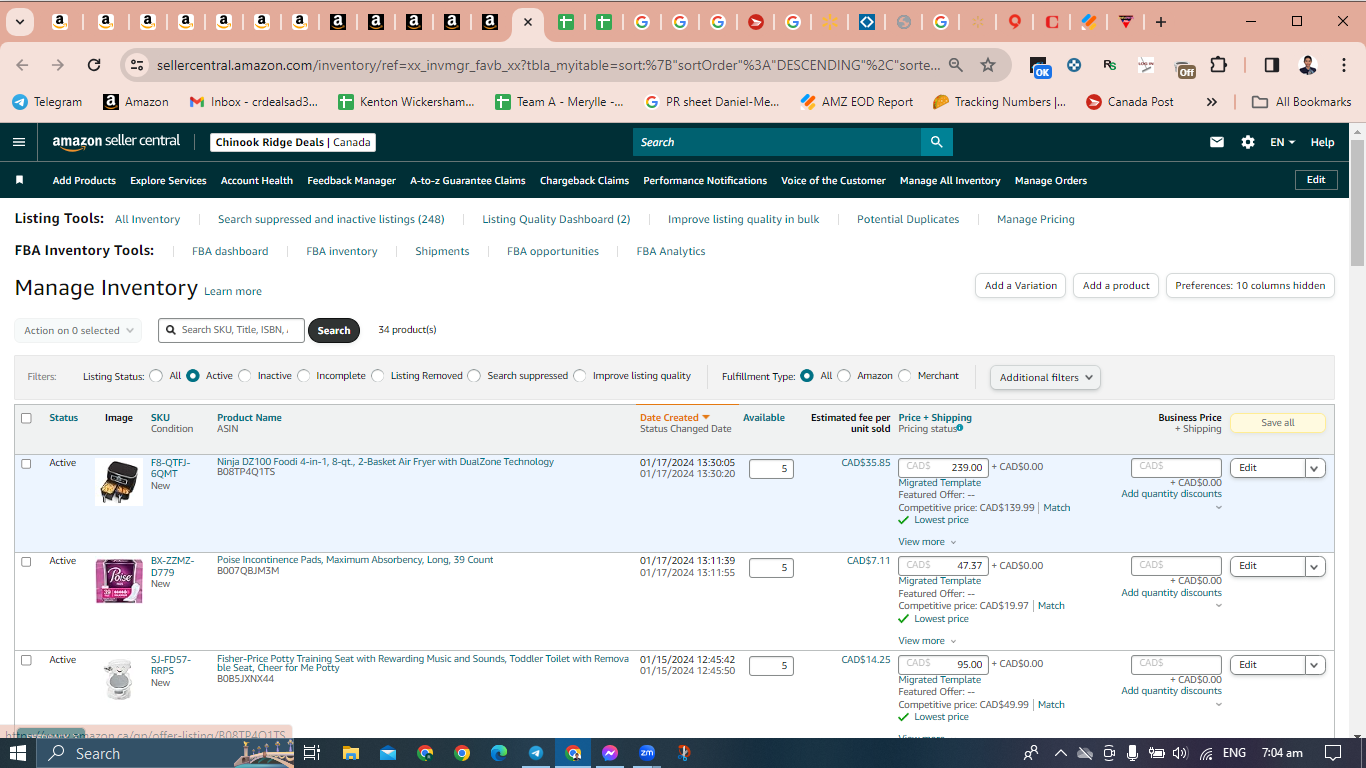Image resolution: width=1366 pixels, height=768 pixels.
Task: Click the bookmark flag icon beside Add Products
Action: pyautogui.click(x=19, y=181)
